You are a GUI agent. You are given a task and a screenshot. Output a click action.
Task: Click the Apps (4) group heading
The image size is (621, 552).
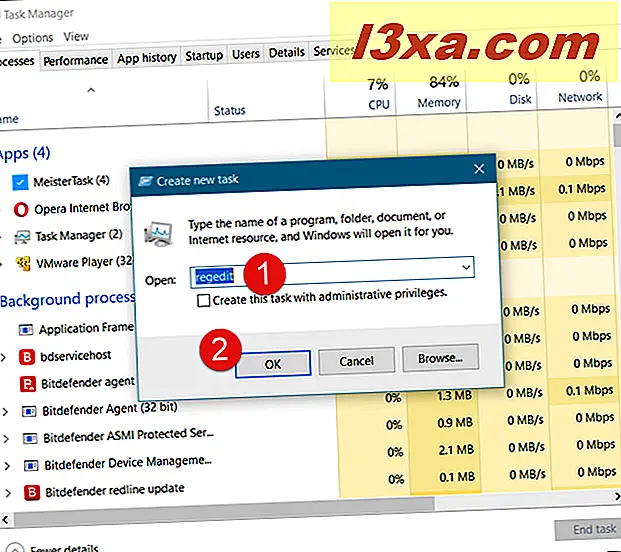tap(25, 154)
